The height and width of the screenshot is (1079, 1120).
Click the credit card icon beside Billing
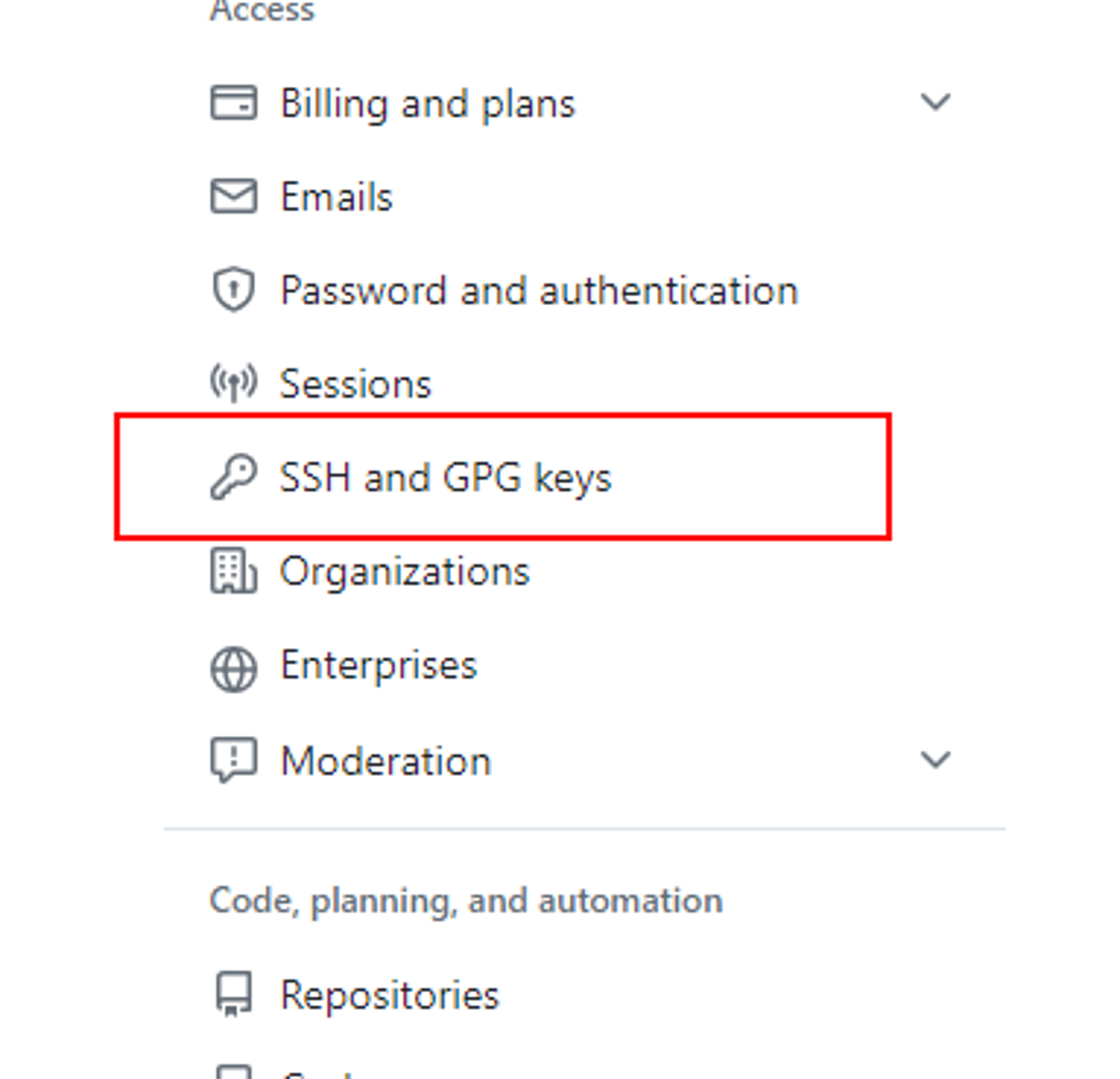(234, 103)
